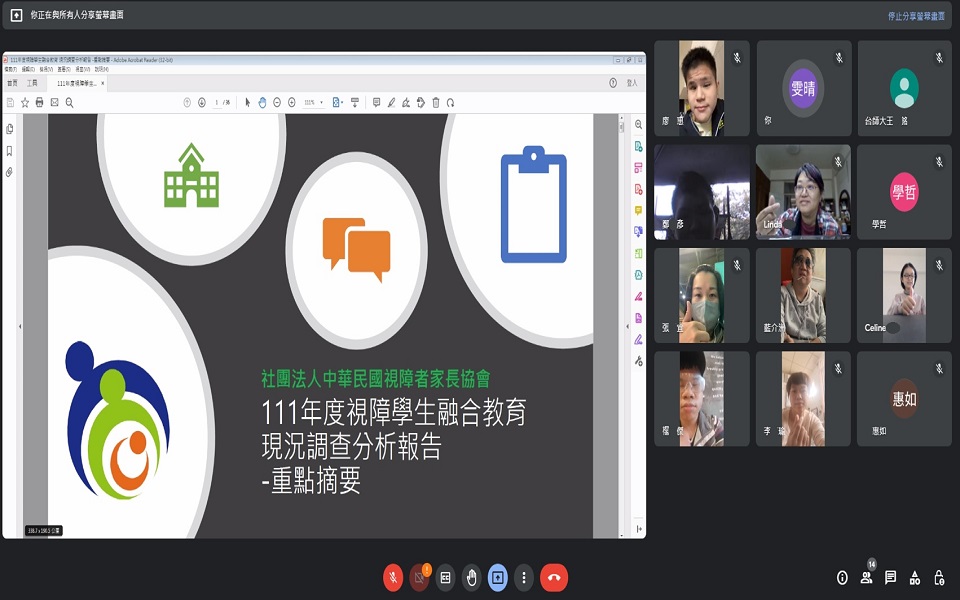
Task: Switch to the 首頁 tab in Acrobat
Action: tap(12, 83)
